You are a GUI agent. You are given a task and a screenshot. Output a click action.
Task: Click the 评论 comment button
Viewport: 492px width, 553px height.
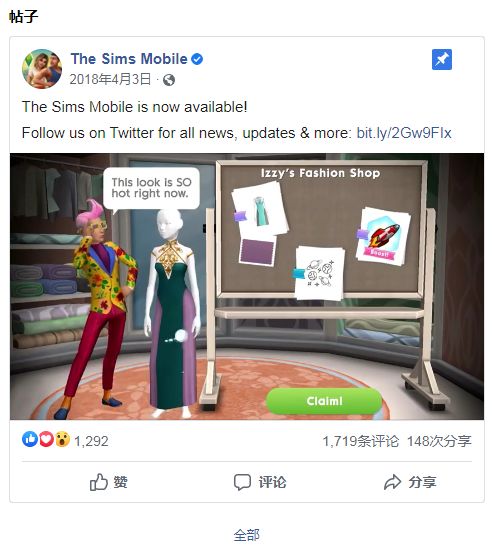260,482
